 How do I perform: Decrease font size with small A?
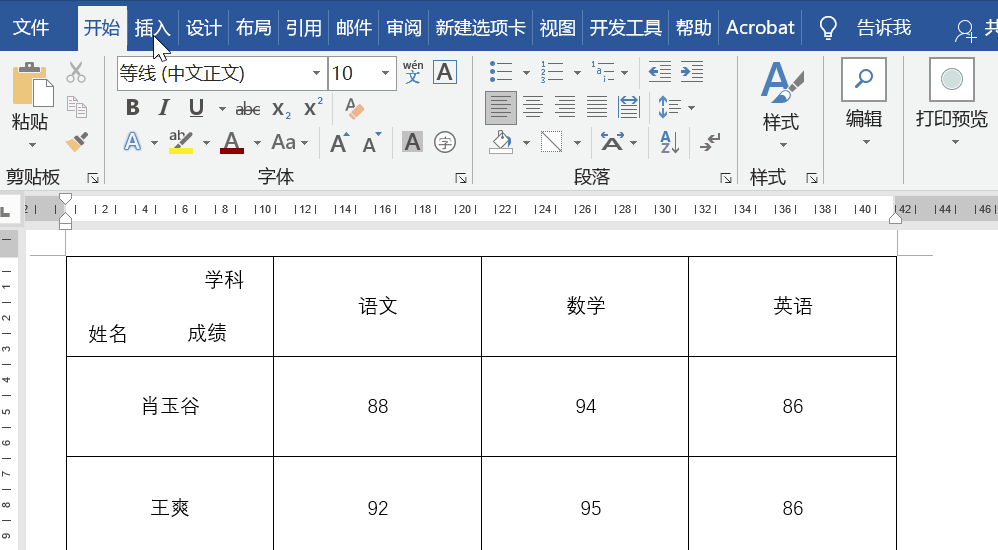[x=372, y=143]
